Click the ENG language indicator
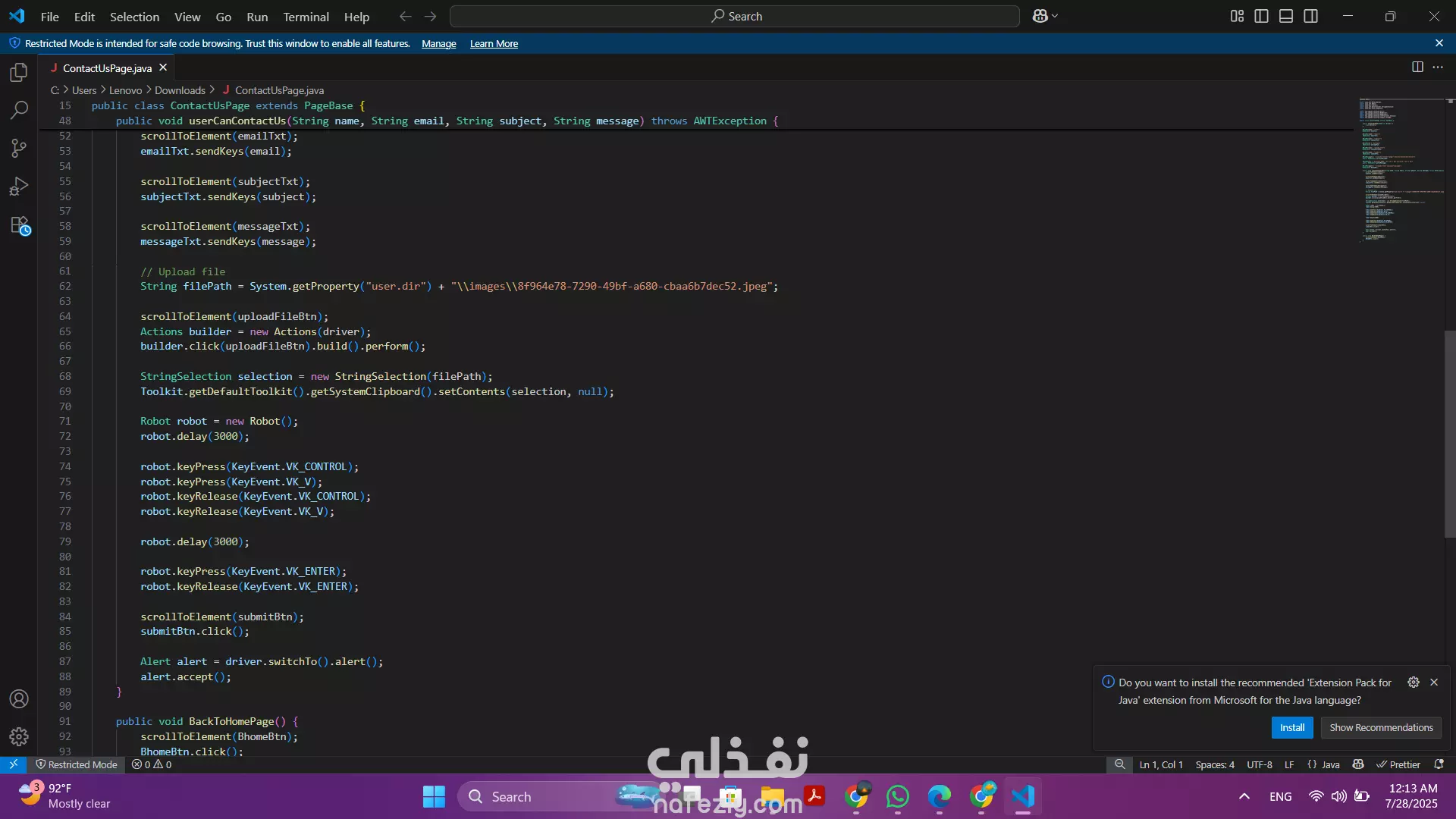1456x819 pixels. point(1280,797)
